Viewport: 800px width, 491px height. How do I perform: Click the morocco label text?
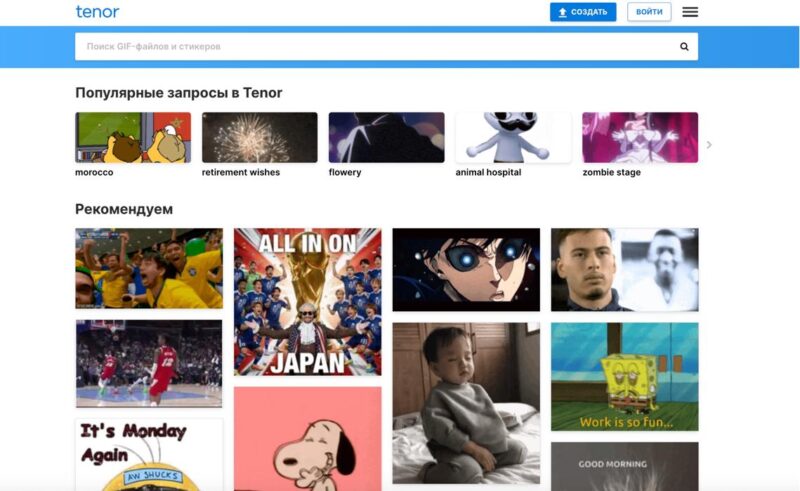pos(94,173)
